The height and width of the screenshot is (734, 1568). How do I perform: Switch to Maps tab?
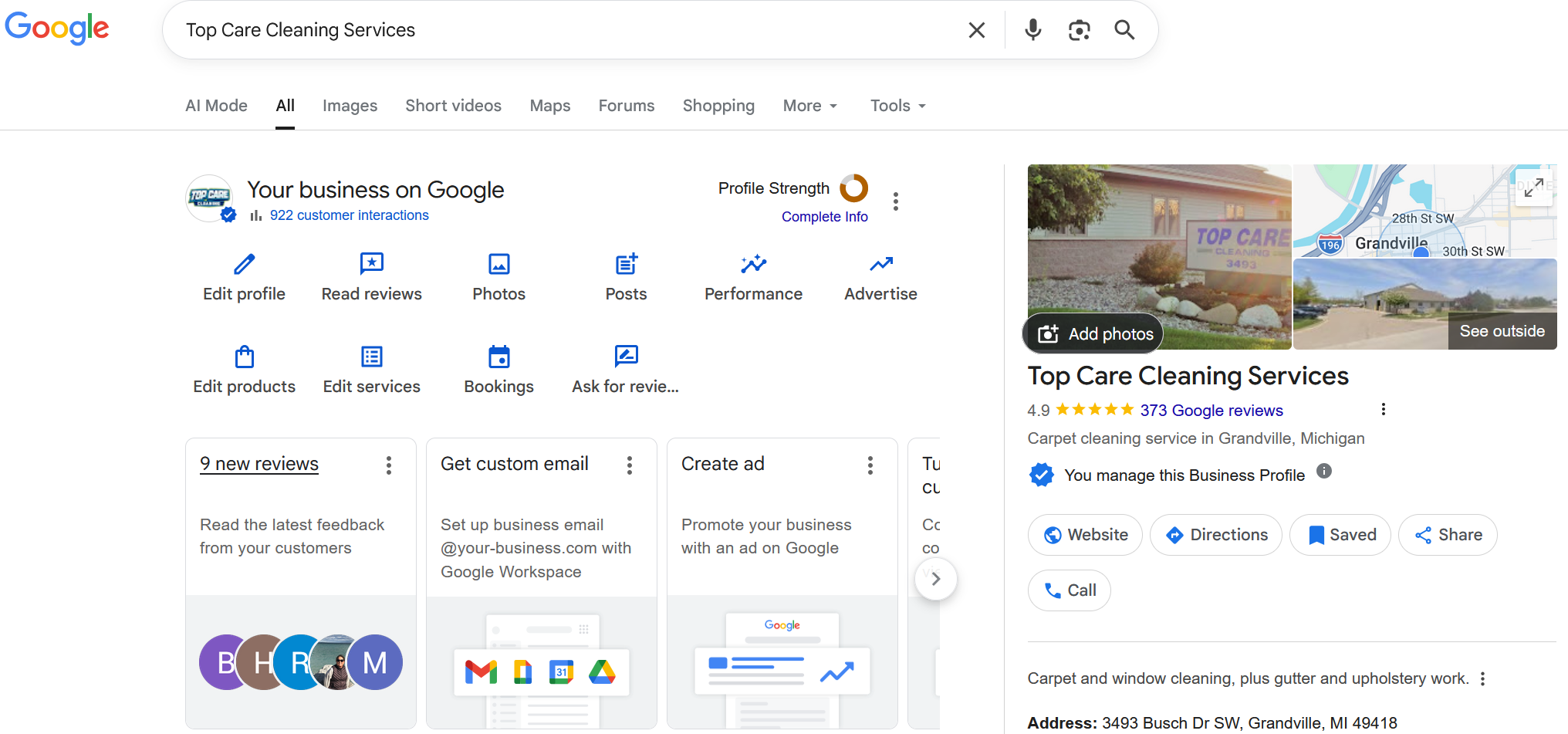549,106
